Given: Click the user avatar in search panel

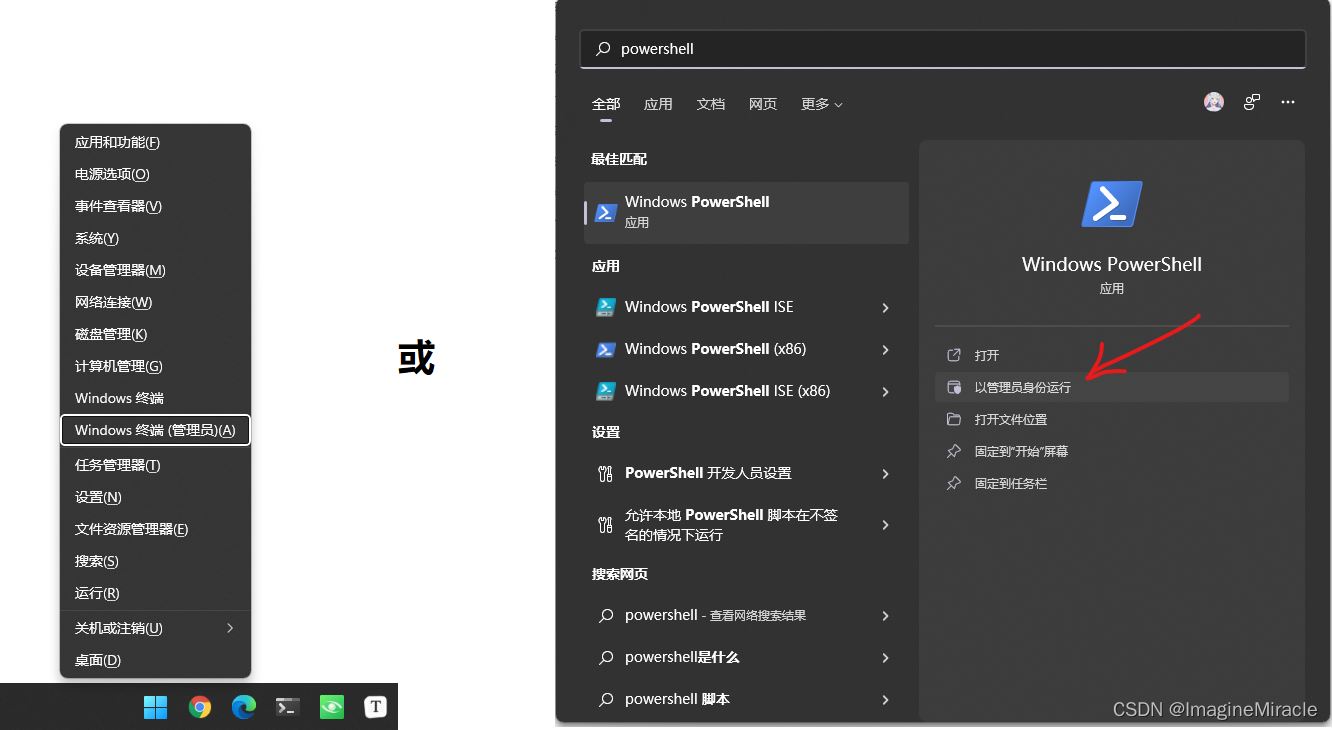Looking at the screenshot, I should tap(1214, 102).
